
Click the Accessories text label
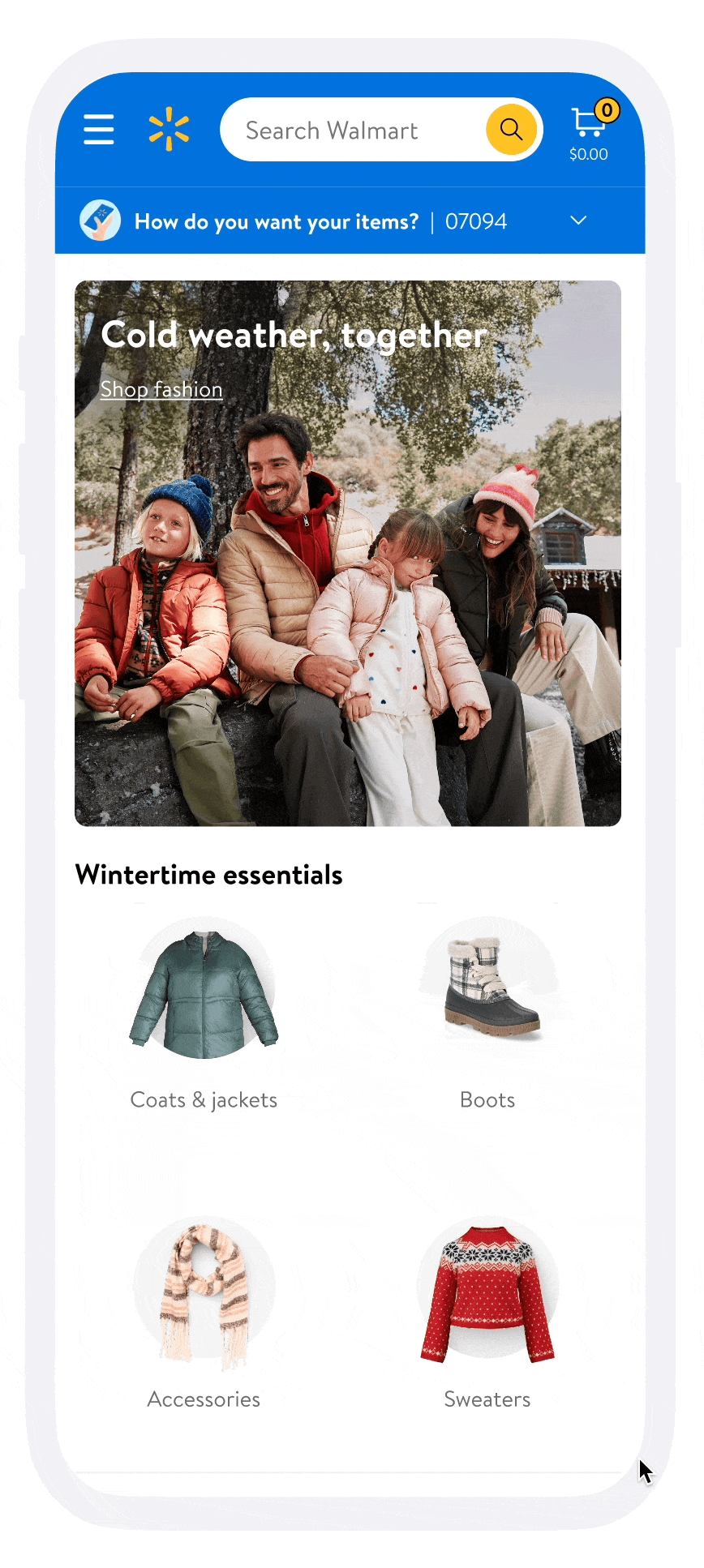[204, 1399]
